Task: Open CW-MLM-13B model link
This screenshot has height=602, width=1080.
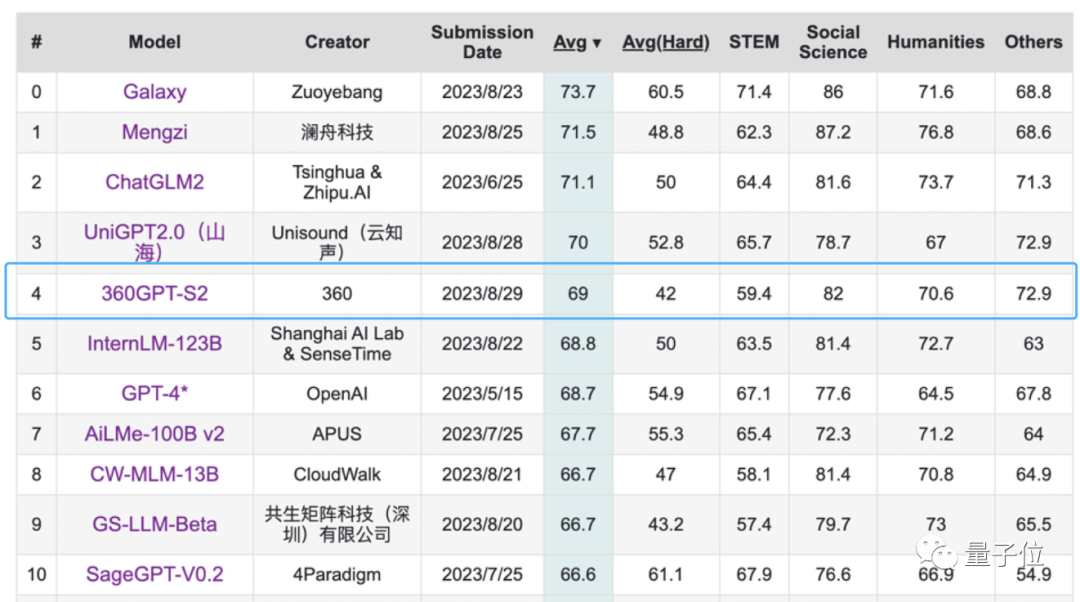Action: click(x=154, y=474)
